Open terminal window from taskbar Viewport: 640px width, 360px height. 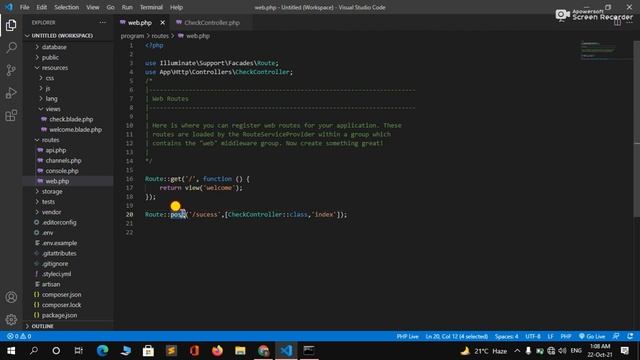click(309, 351)
